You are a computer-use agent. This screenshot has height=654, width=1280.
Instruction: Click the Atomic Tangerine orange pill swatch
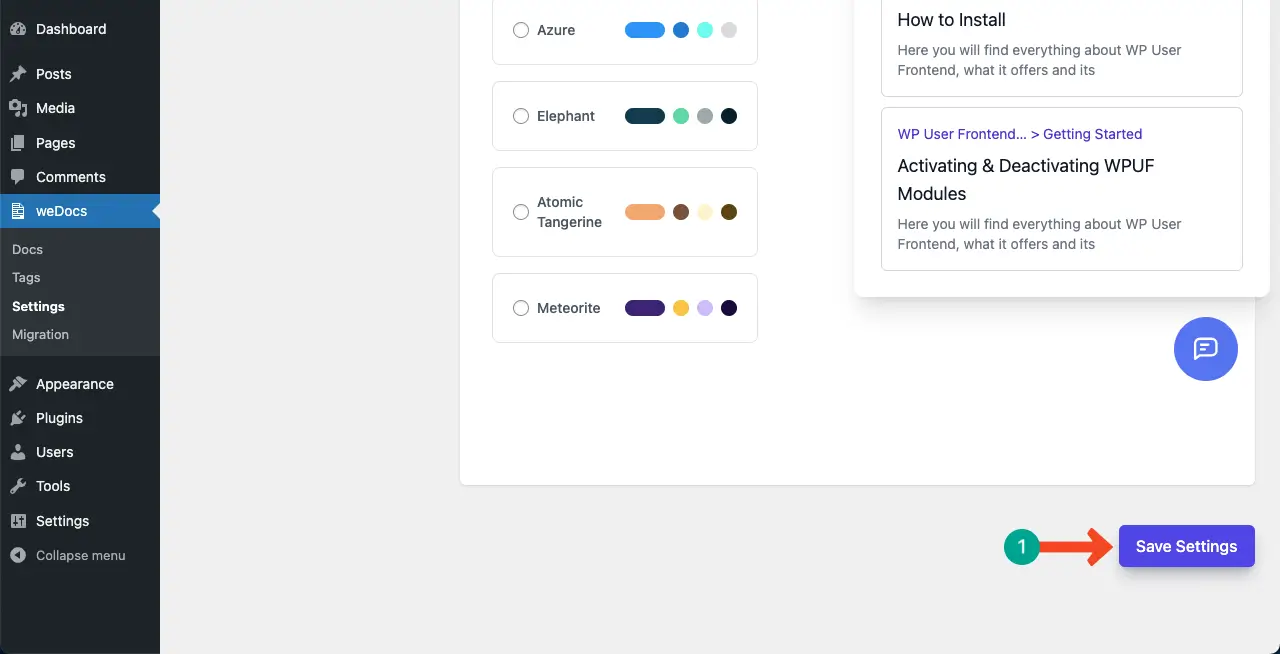pos(644,212)
